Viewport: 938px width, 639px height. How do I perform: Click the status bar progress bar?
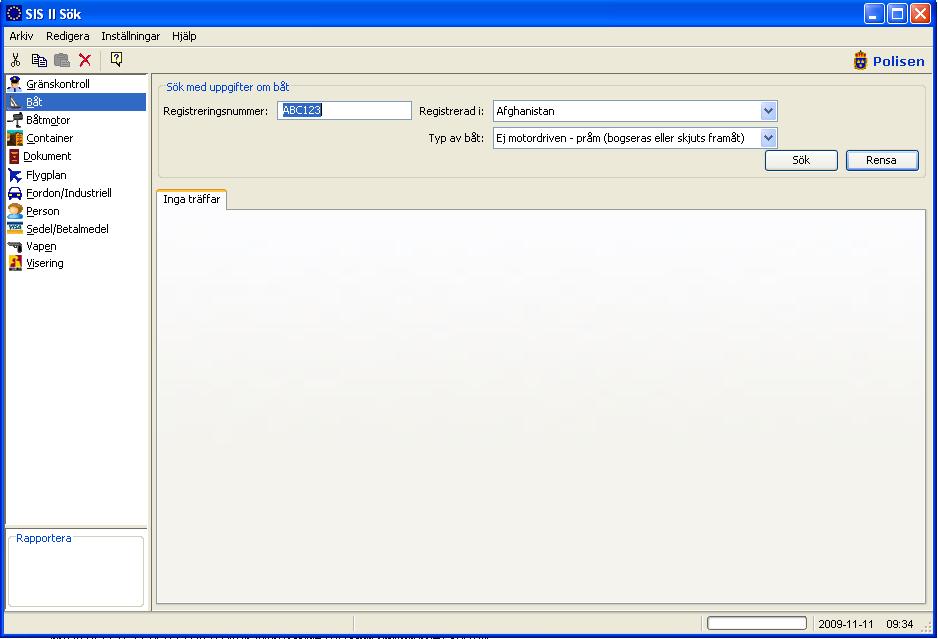click(757, 623)
